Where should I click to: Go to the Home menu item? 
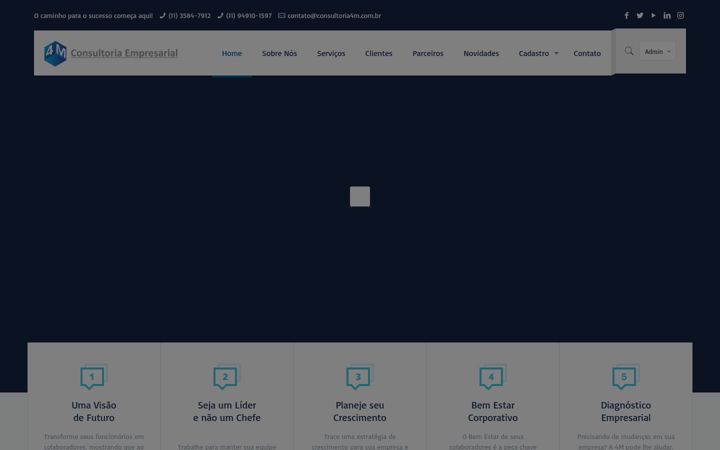pyautogui.click(x=232, y=53)
